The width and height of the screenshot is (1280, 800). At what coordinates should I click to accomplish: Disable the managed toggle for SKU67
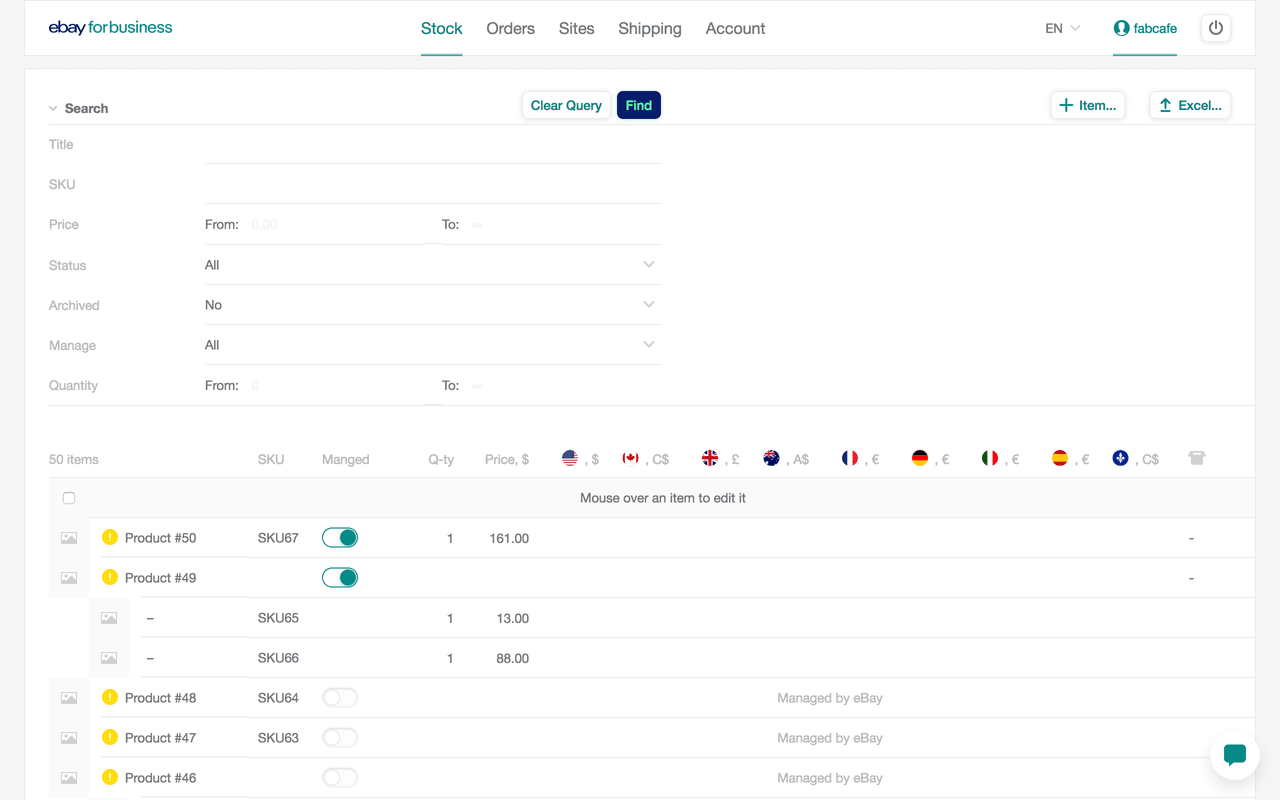[339, 537]
